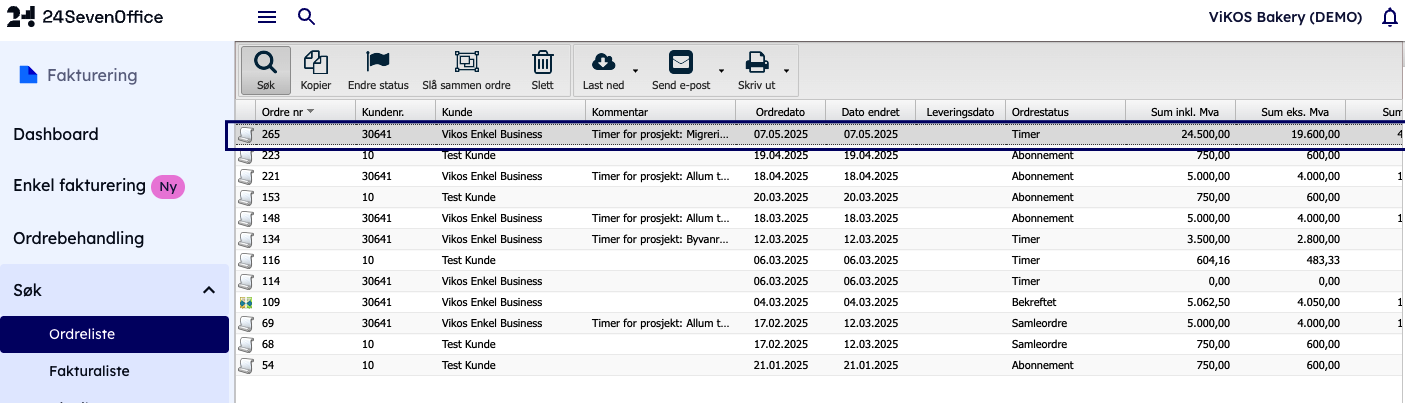Image resolution: width=1405 pixels, height=403 pixels.
Task: Open Ordrebehandling in the sidebar
Action: coord(78,238)
